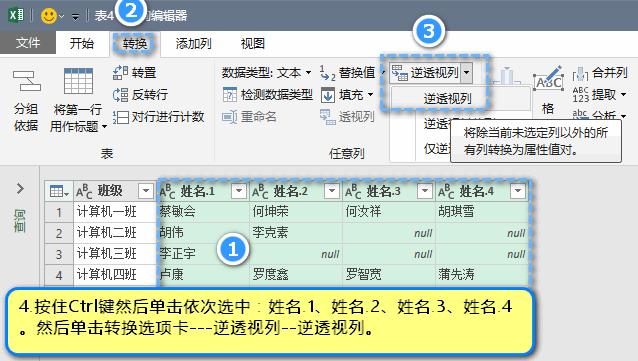Expand the 逆透视列 dropdown arrow
The image size is (638, 361).
(x=467, y=73)
